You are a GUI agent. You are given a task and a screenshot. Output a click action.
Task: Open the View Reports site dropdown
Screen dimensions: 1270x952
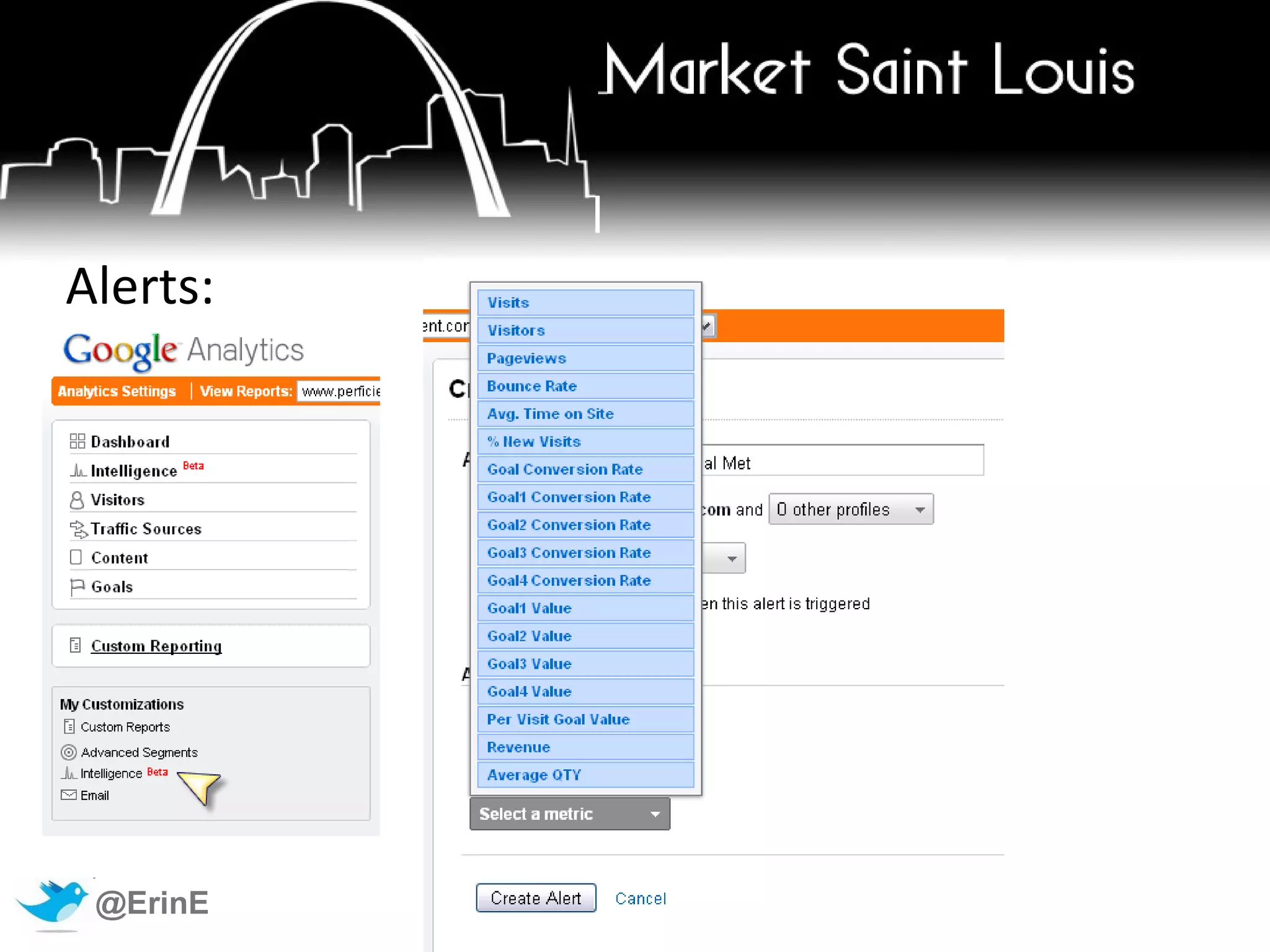(339, 392)
